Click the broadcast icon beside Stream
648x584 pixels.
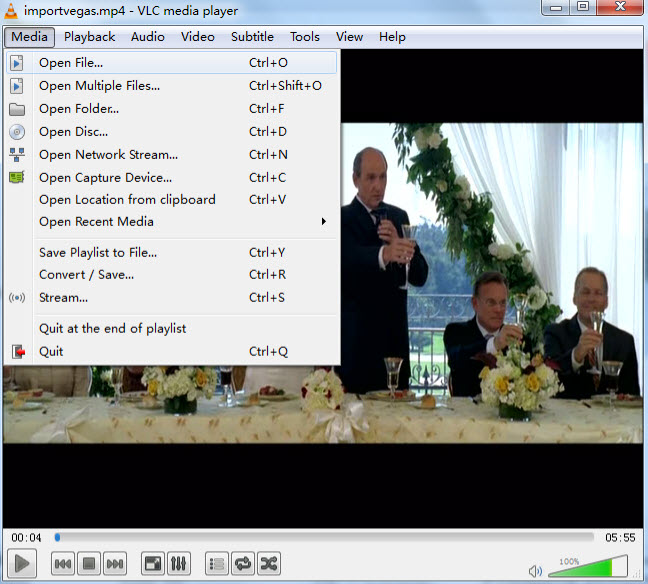click(17, 298)
